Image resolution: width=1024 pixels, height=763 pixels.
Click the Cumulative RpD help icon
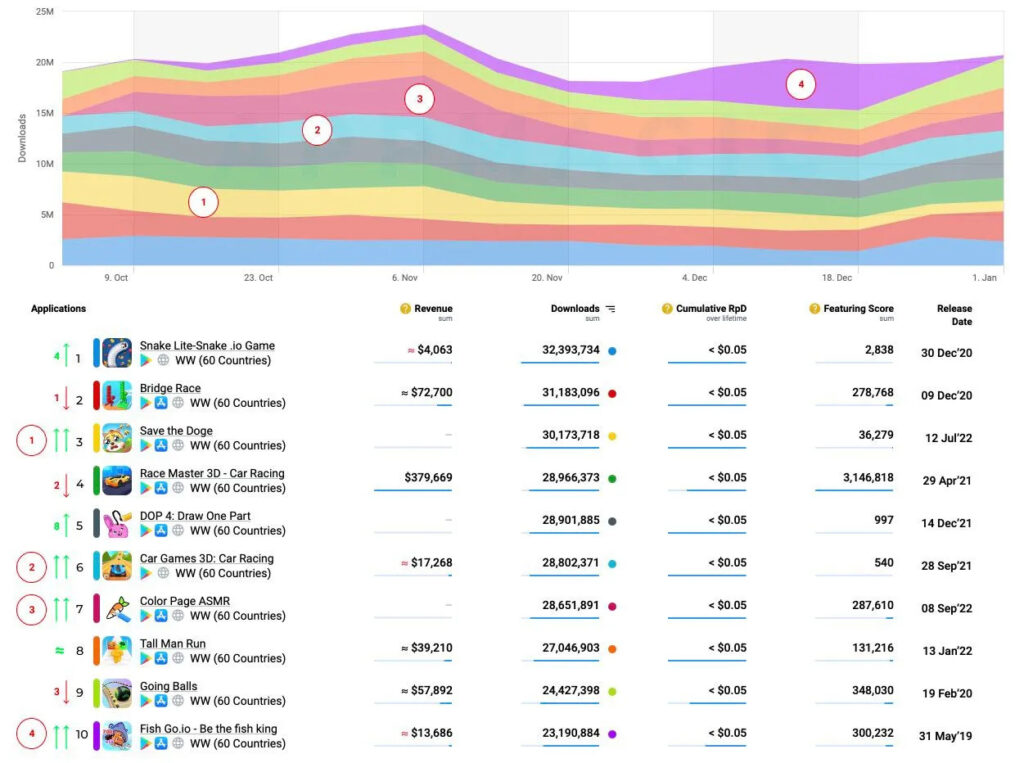(667, 309)
